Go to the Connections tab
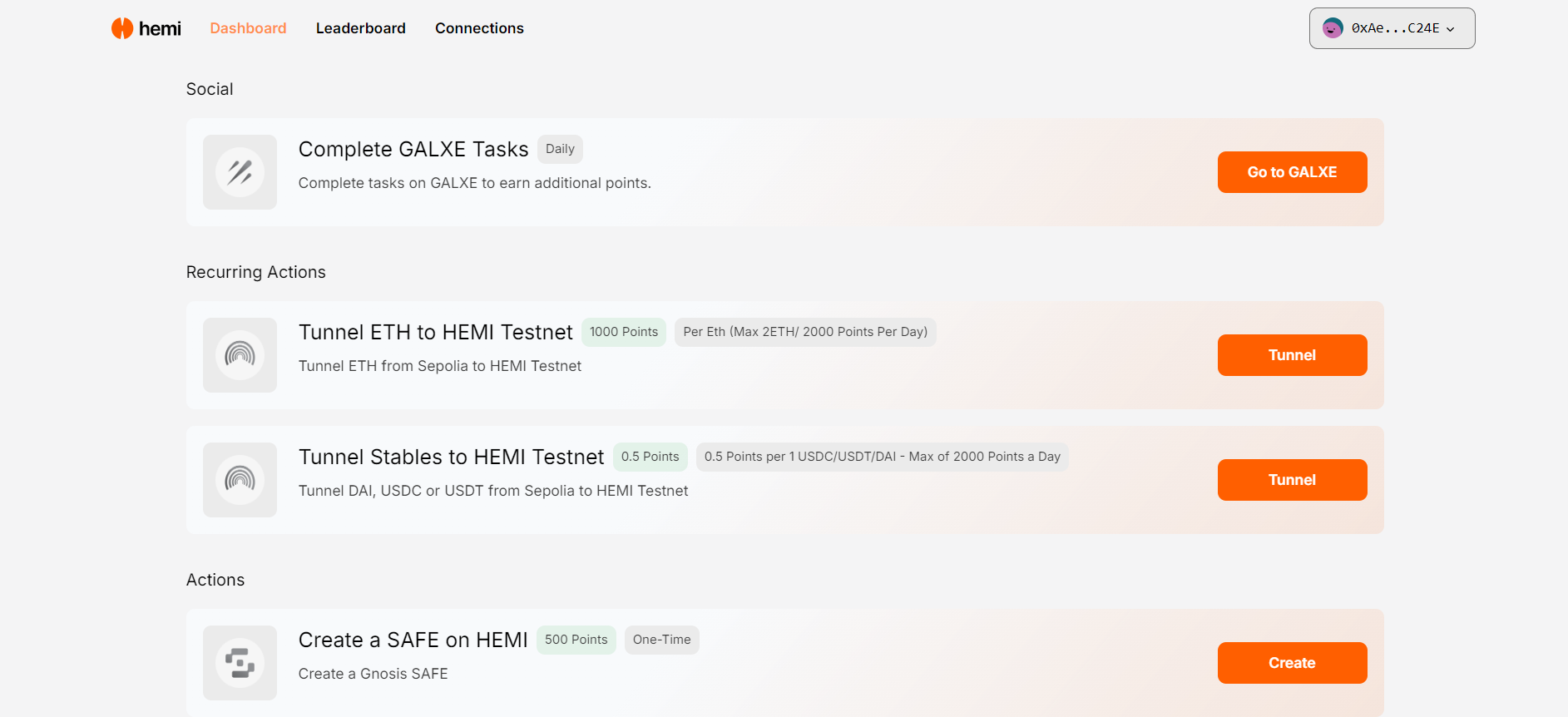 click(479, 28)
